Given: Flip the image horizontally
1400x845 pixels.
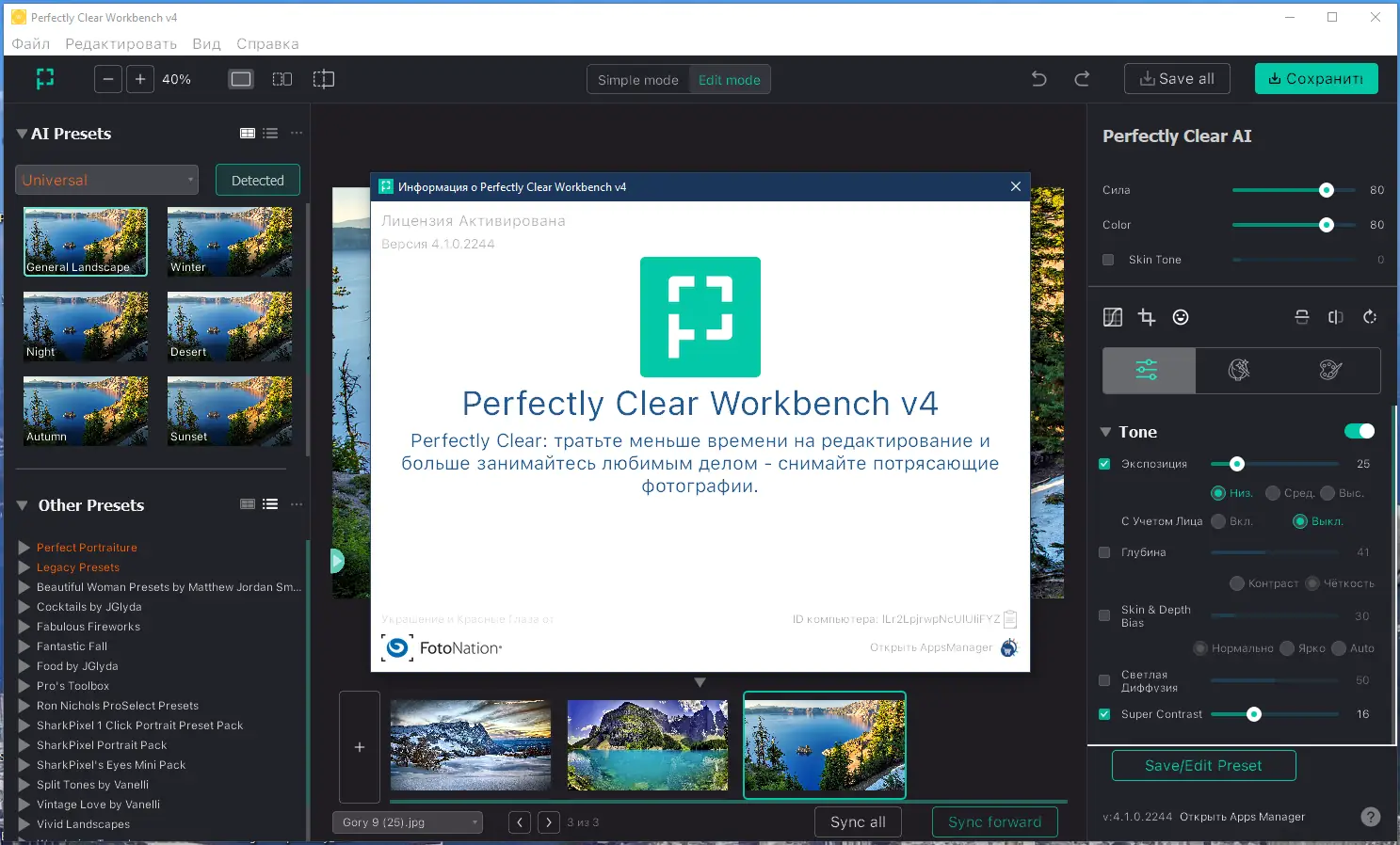Looking at the screenshot, I should pyautogui.click(x=1336, y=317).
